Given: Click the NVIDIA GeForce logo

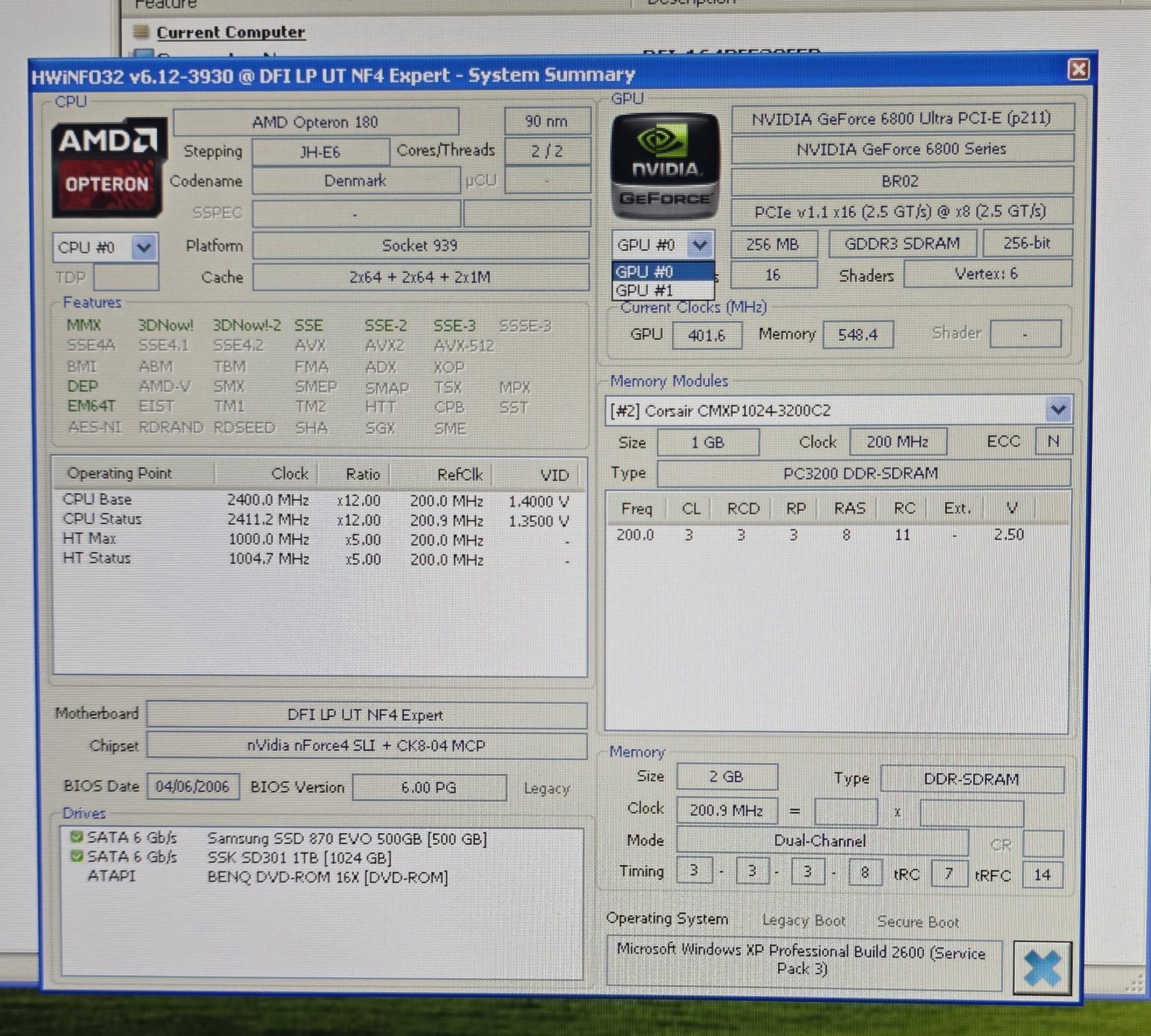Looking at the screenshot, I should pyautogui.click(x=665, y=166).
